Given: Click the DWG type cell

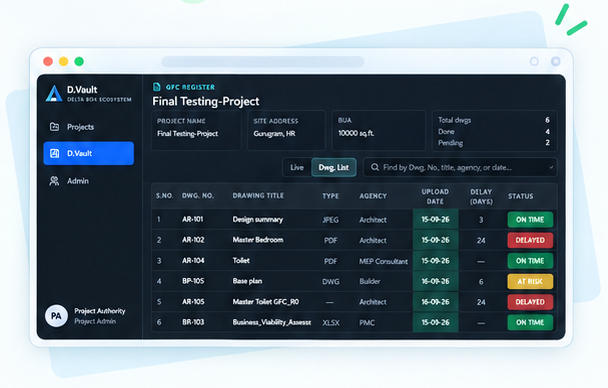Looking at the screenshot, I should pos(330,281).
